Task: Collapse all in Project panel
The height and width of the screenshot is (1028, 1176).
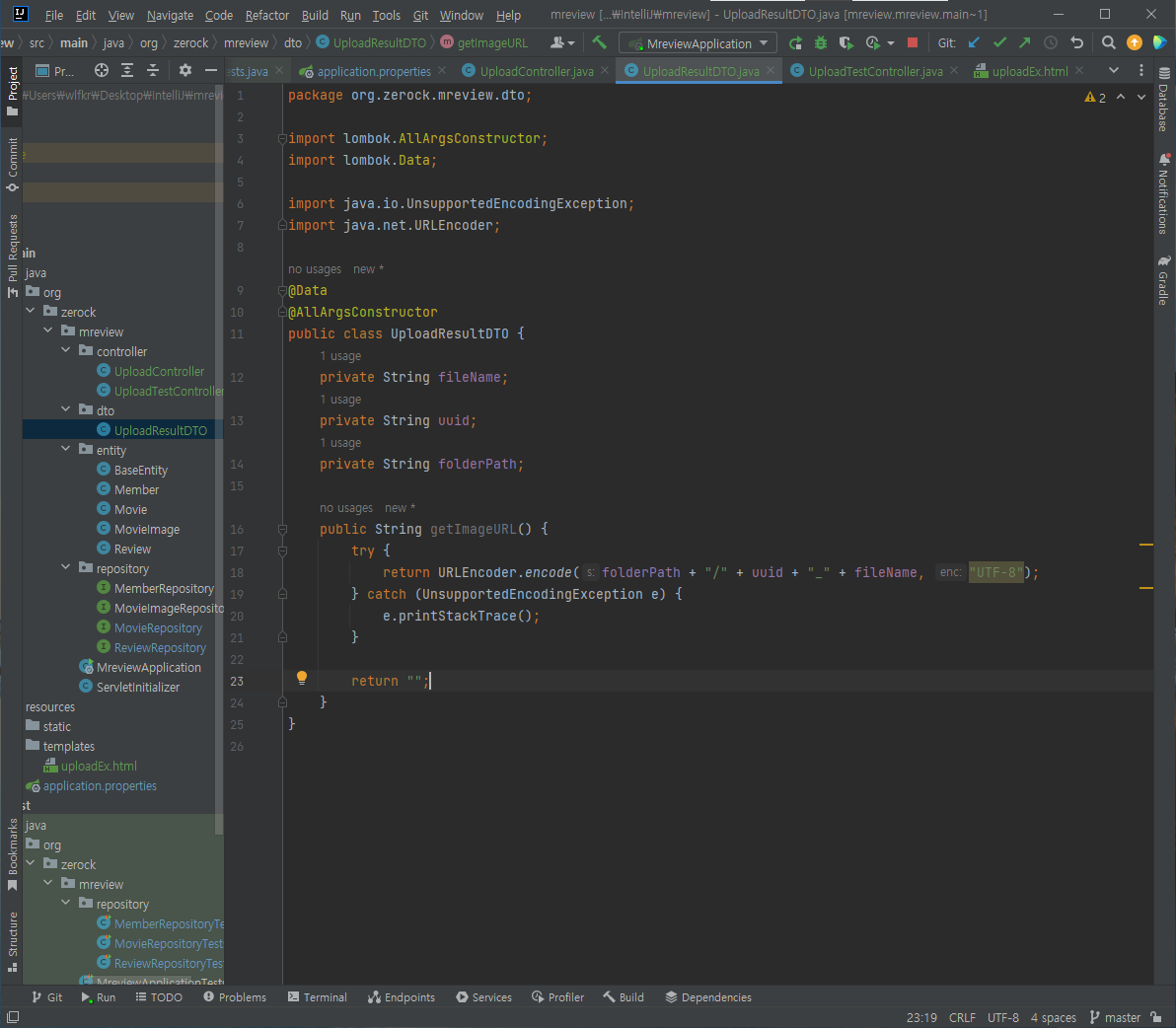Action: (153, 70)
